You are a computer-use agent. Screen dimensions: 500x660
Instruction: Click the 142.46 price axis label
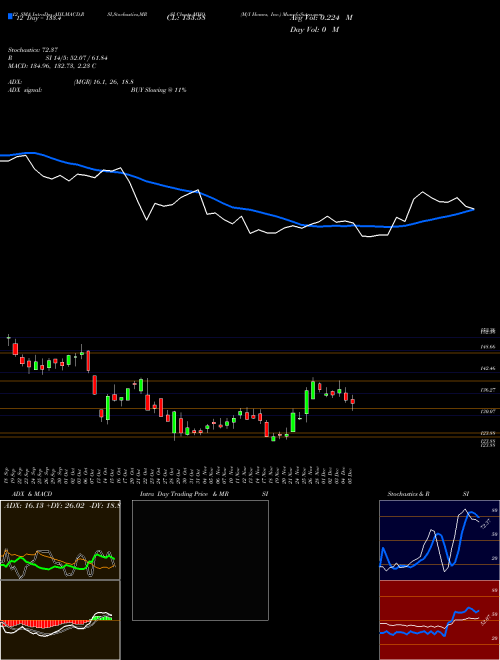(488, 368)
